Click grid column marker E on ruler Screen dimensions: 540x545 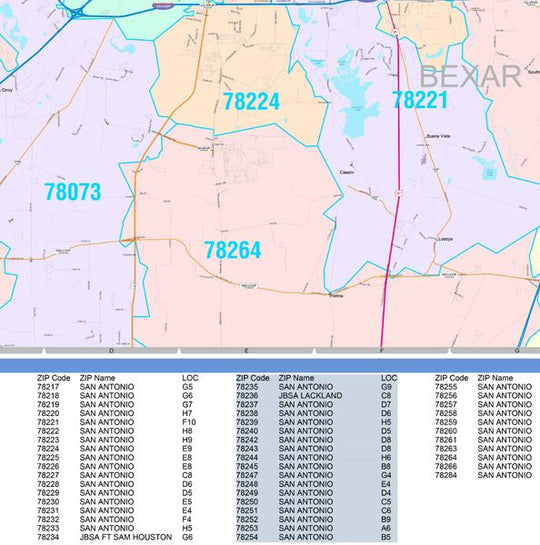(246, 351)
